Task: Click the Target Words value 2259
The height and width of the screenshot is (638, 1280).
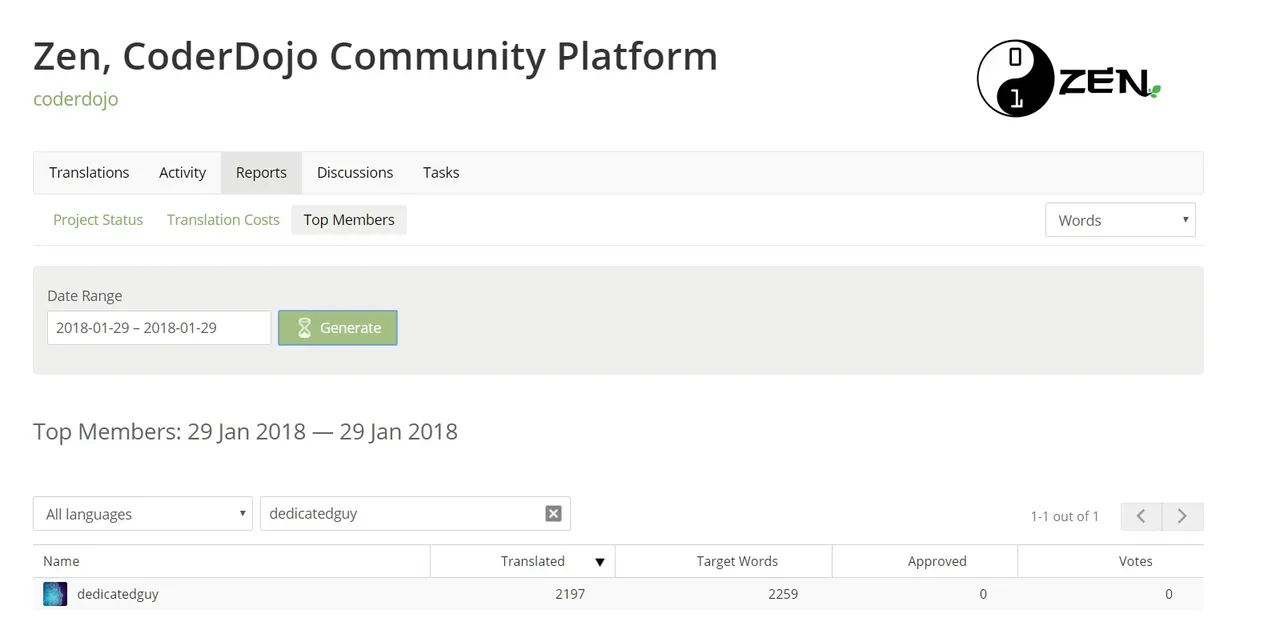Action: [x=783, y=594]
